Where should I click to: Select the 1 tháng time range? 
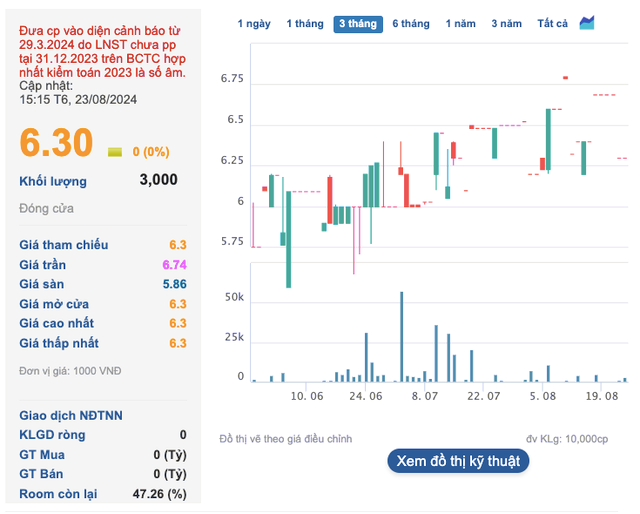tap(304, 23)
